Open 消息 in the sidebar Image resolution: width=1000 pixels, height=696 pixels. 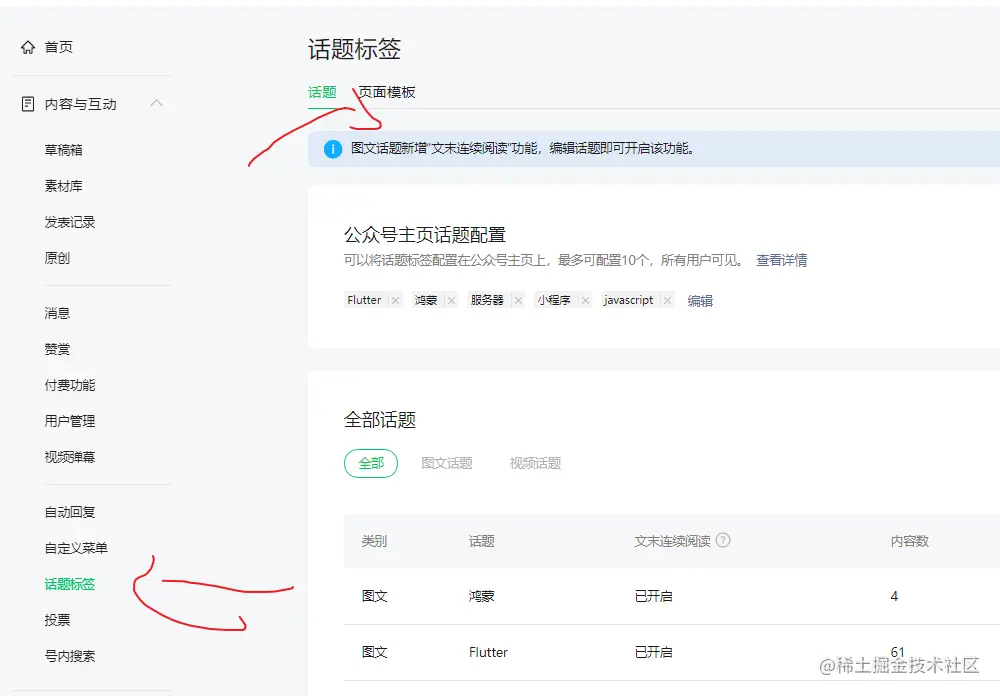(x=57, y=313)
